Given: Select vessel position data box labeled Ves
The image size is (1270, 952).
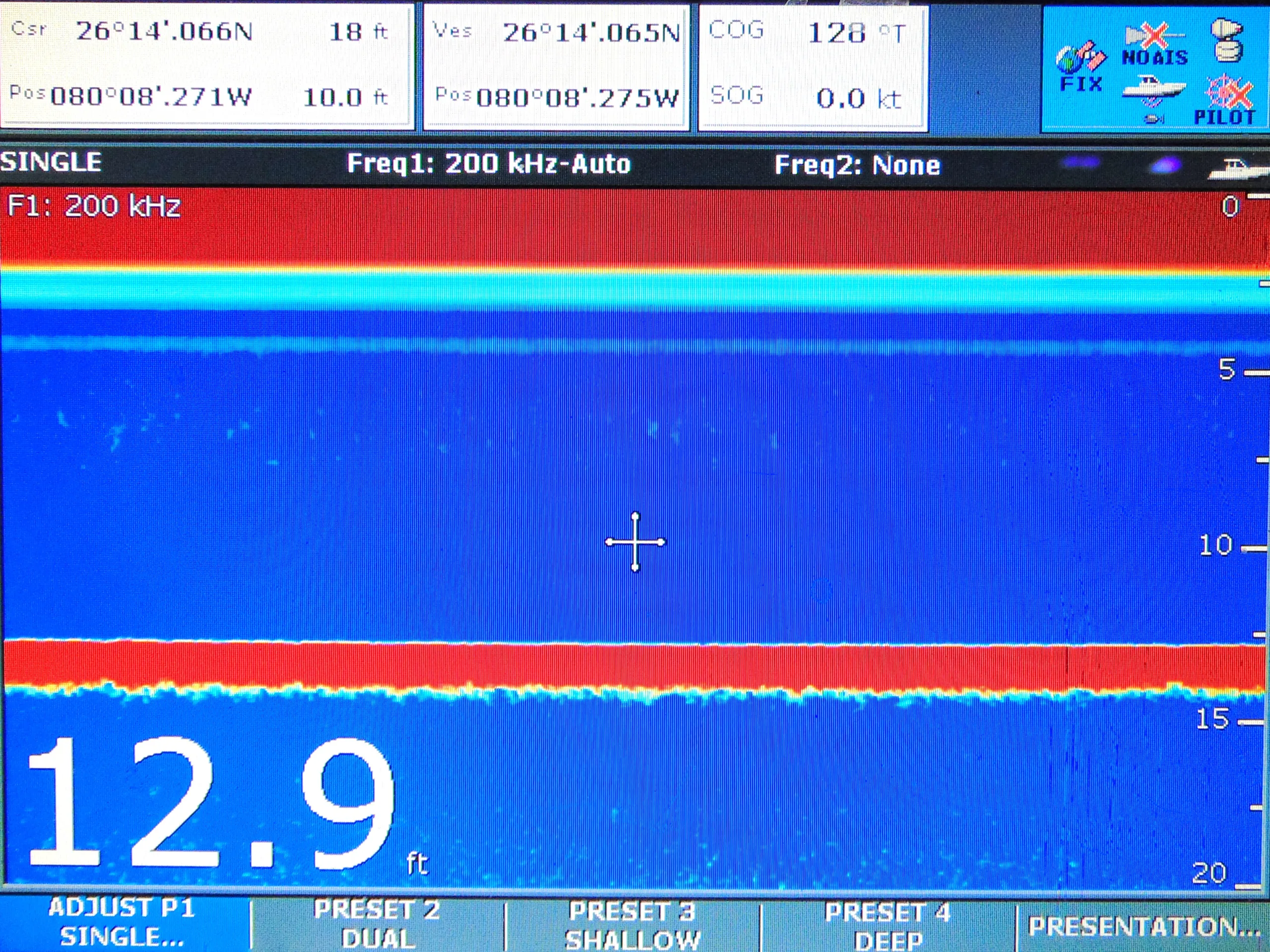Looking at the screenshot, I should point(556,67).
